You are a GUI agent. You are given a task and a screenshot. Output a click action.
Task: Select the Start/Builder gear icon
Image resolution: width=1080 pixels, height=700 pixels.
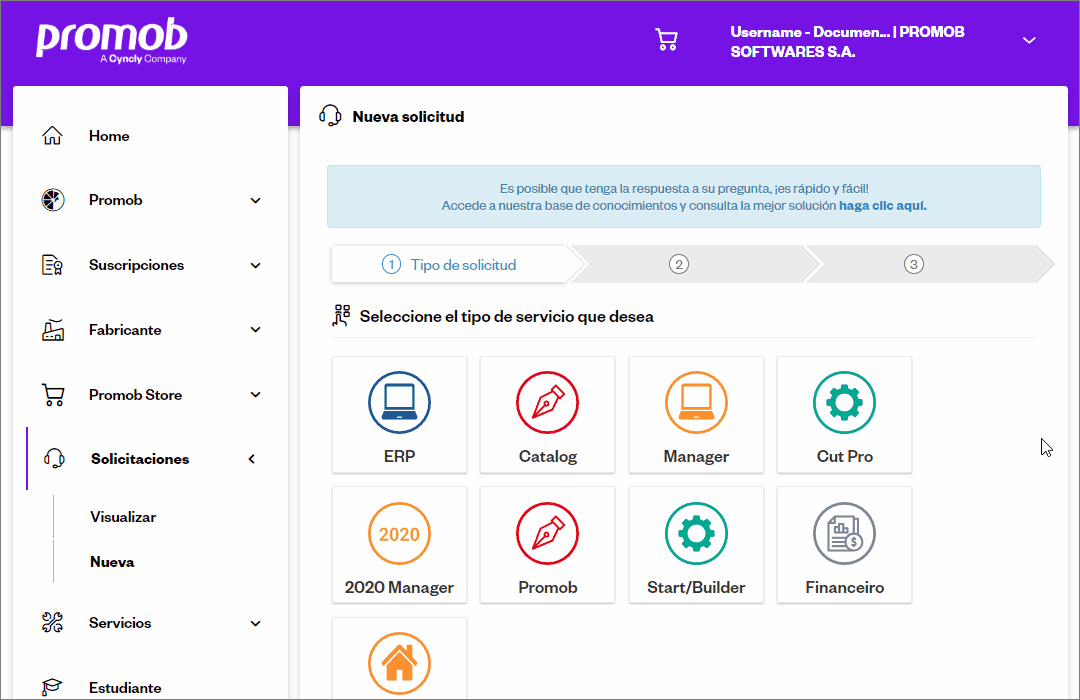(696, 533)
